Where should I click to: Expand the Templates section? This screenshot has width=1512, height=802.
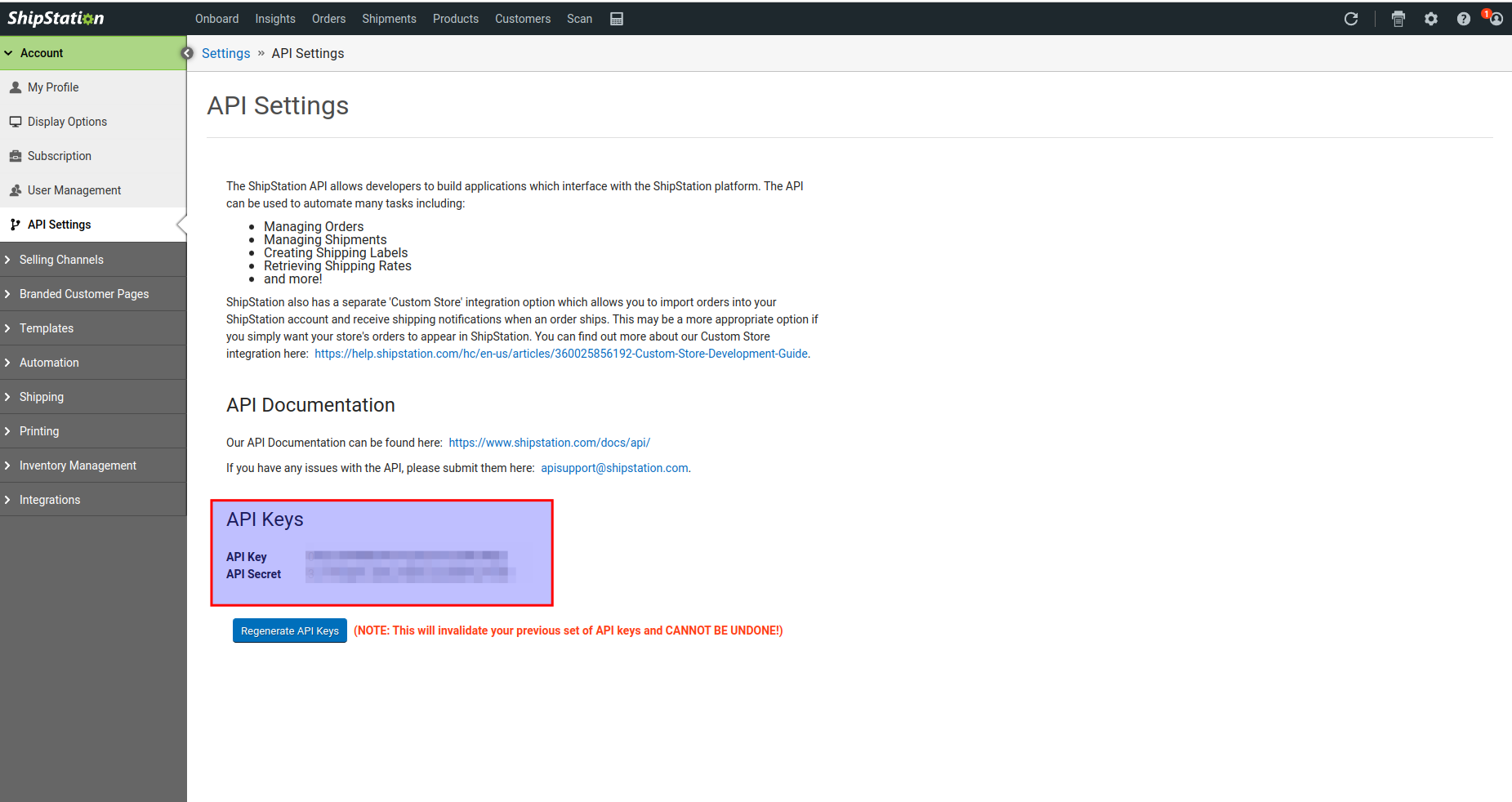pyautogui.click(x=93, y=328)
